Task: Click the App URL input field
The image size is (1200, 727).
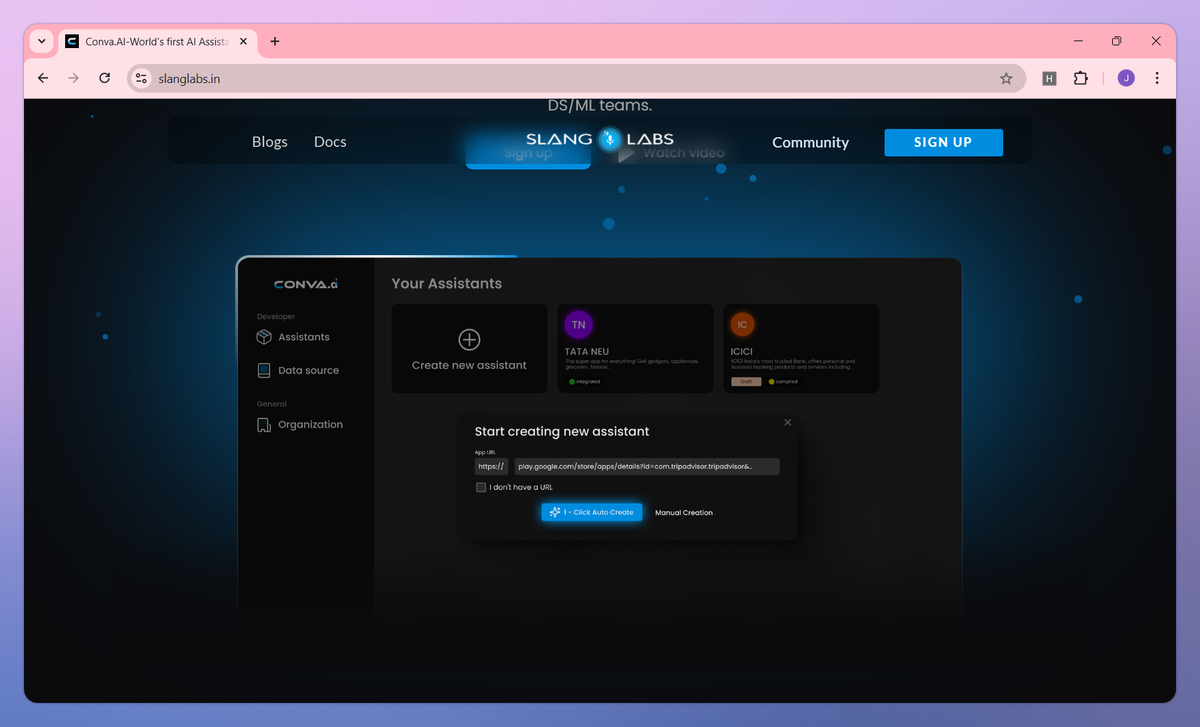Action: tap(646, 466)
